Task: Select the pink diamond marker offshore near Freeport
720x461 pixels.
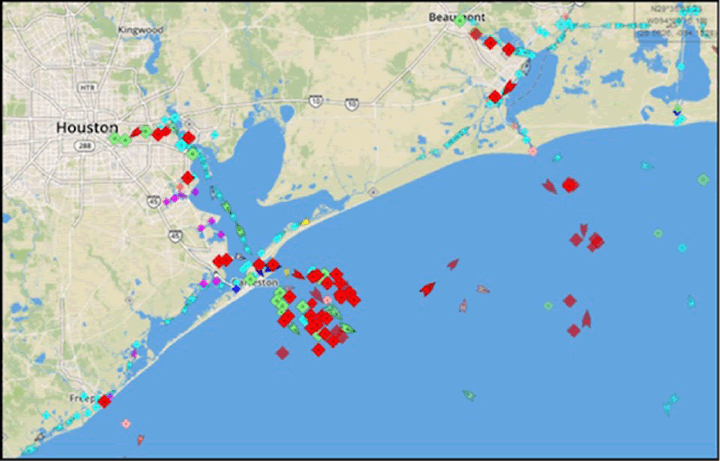Action: (126, 424)
